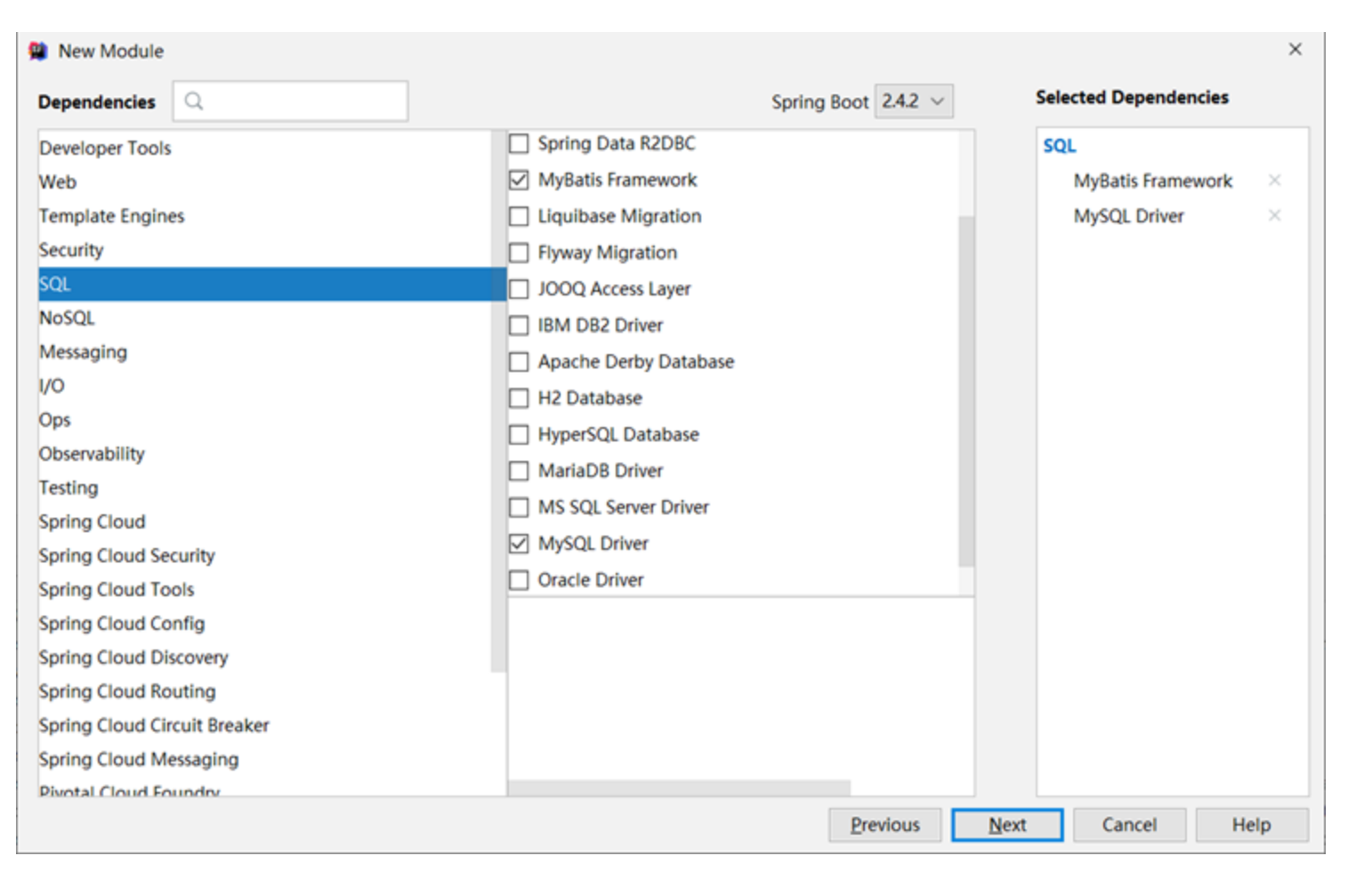
Task: Select the highlighted SQL category
Action: (271, 284)
